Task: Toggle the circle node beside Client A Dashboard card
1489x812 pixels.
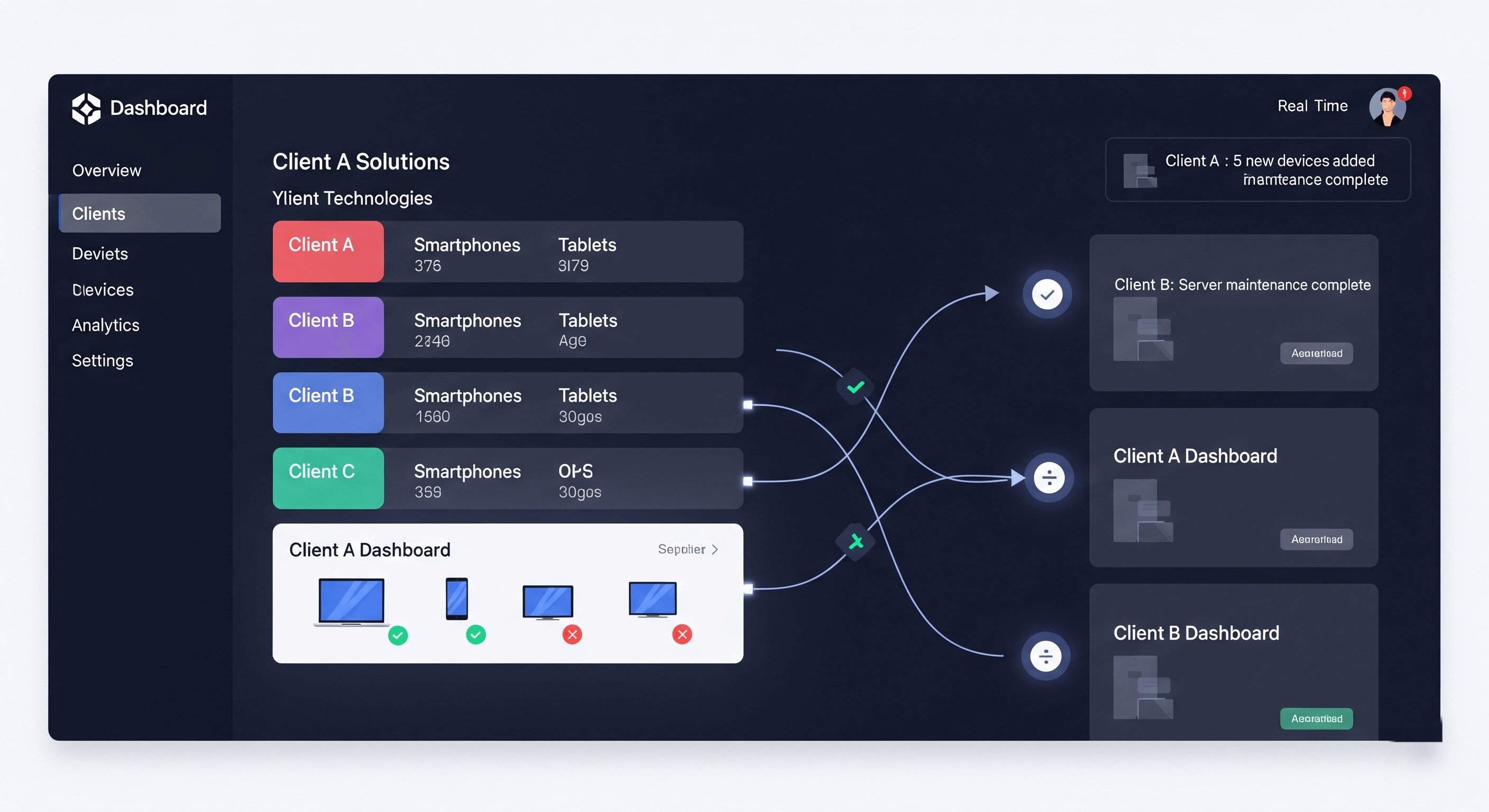Action: coord(1049,478)
